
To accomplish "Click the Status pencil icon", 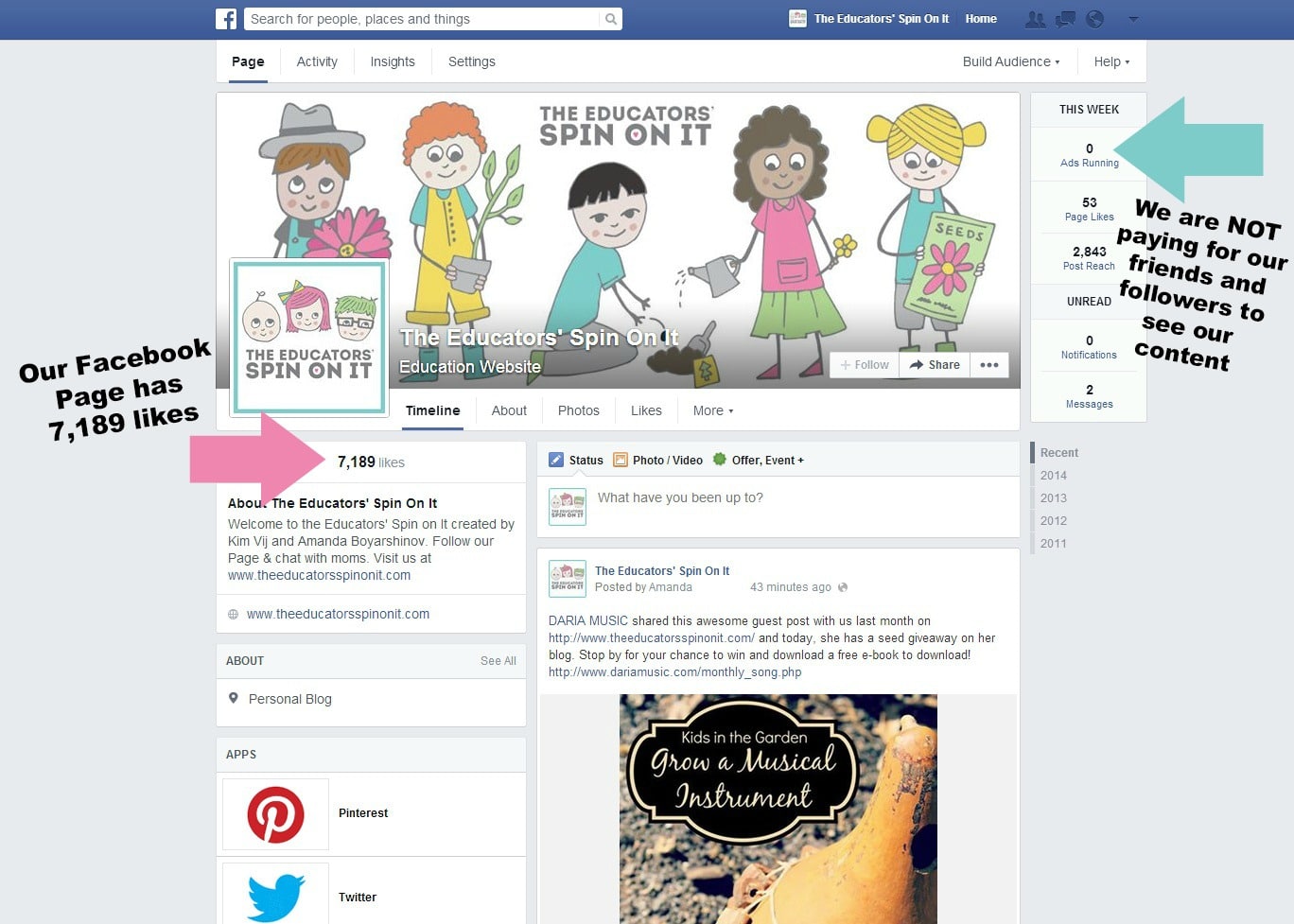I will (556, 460).
